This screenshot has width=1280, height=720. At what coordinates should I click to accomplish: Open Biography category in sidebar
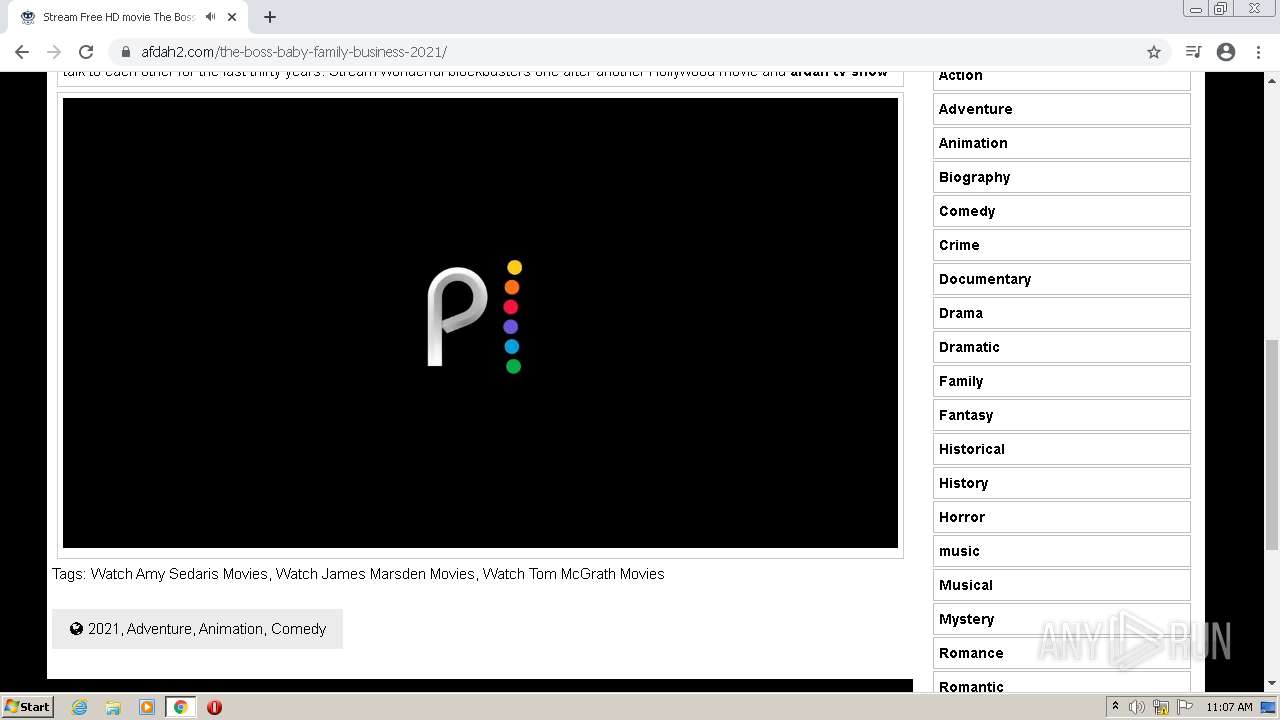coord(1062,177)
